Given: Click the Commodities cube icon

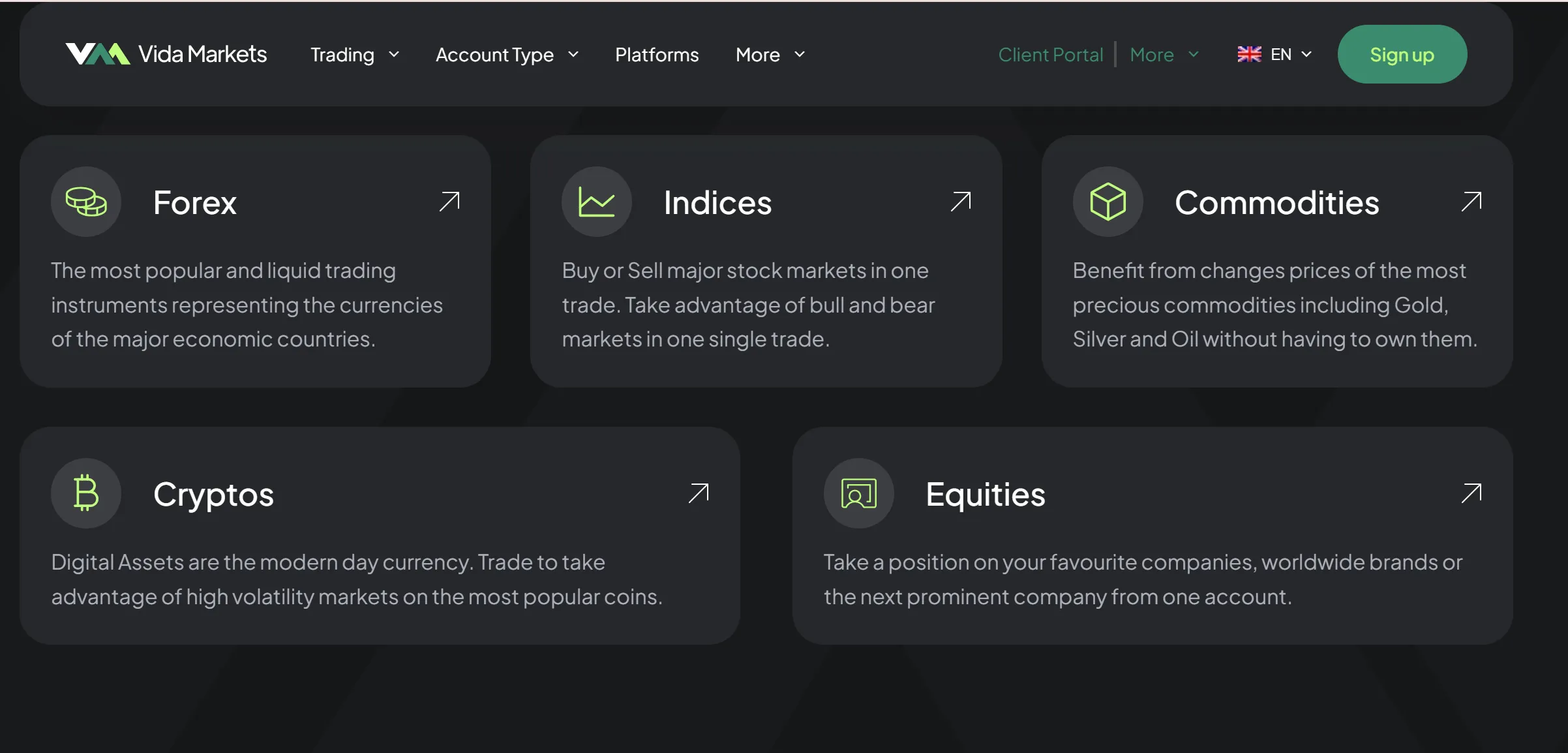Looking at the screenshot, I should [1108, 202].
